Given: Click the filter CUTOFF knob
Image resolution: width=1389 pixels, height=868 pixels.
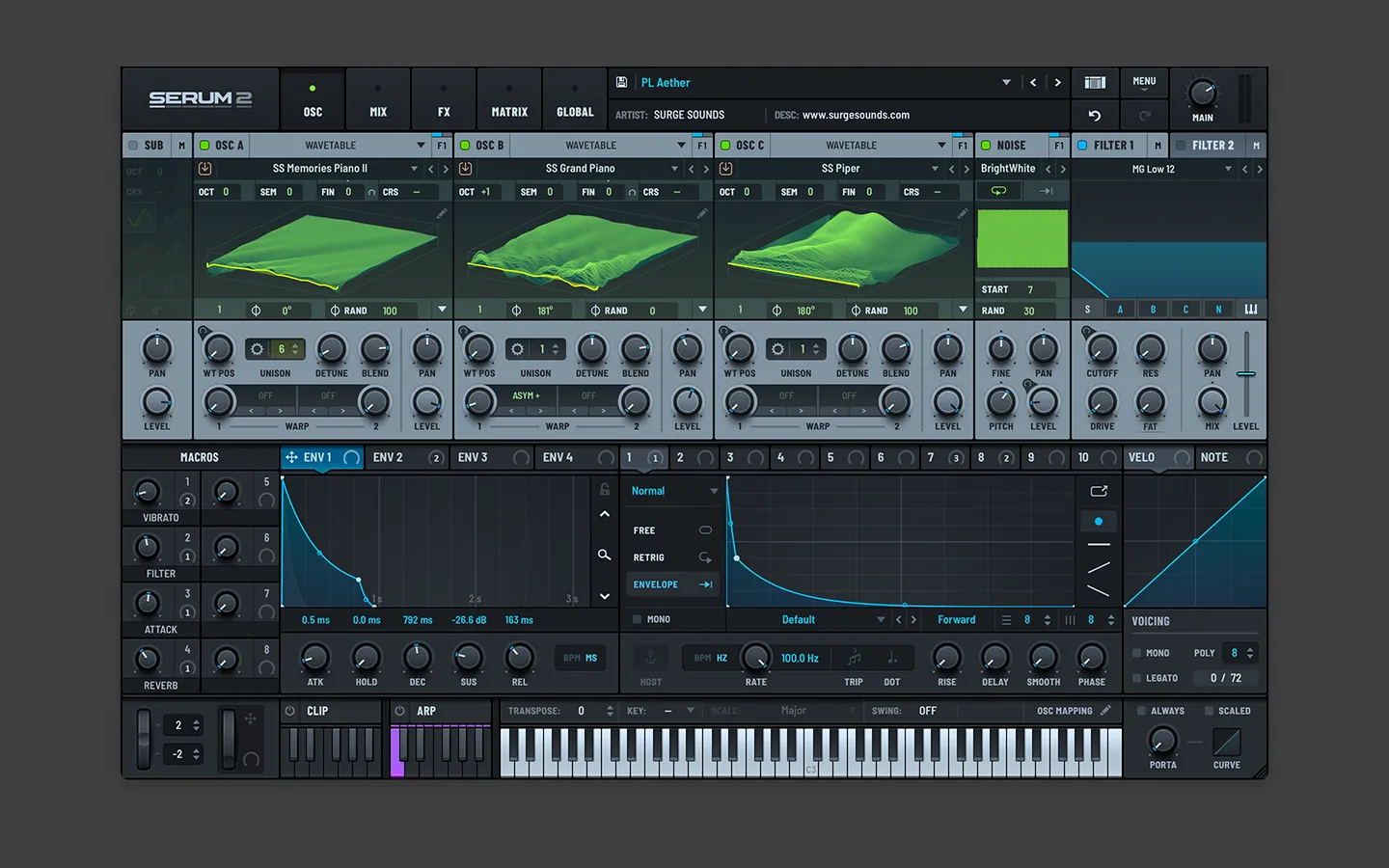Looking at the screenshot, I should click(1103, 349).
